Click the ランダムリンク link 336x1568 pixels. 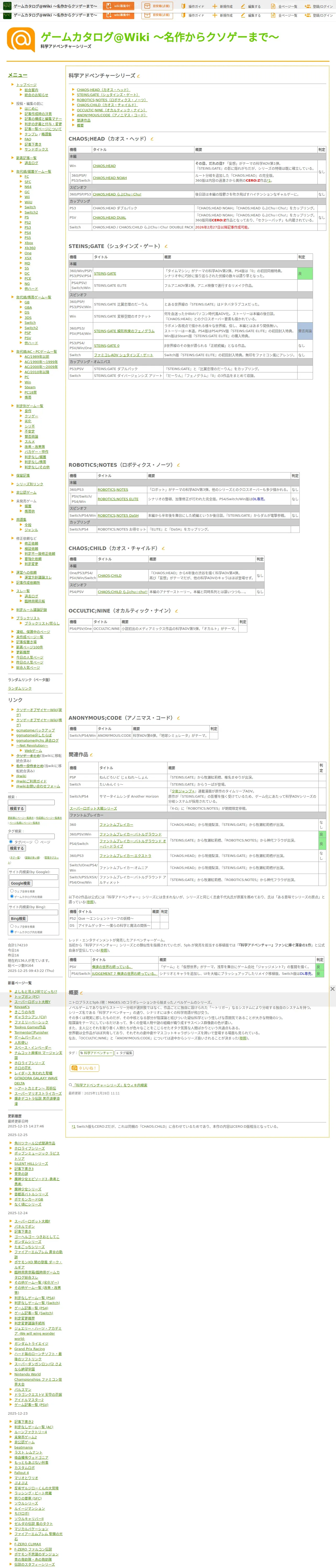pyautogui.click(x=20, y=688)
